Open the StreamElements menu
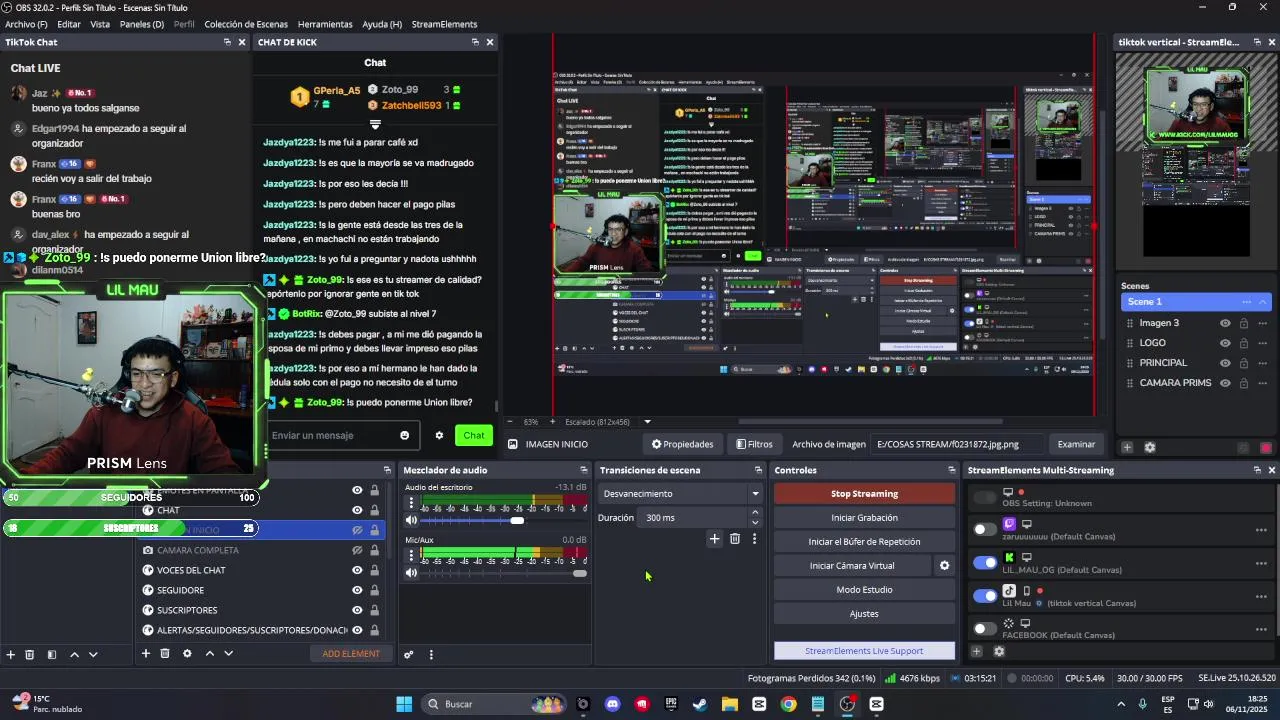This screenshot has height=720, width=1280. (x=444, y=24)
